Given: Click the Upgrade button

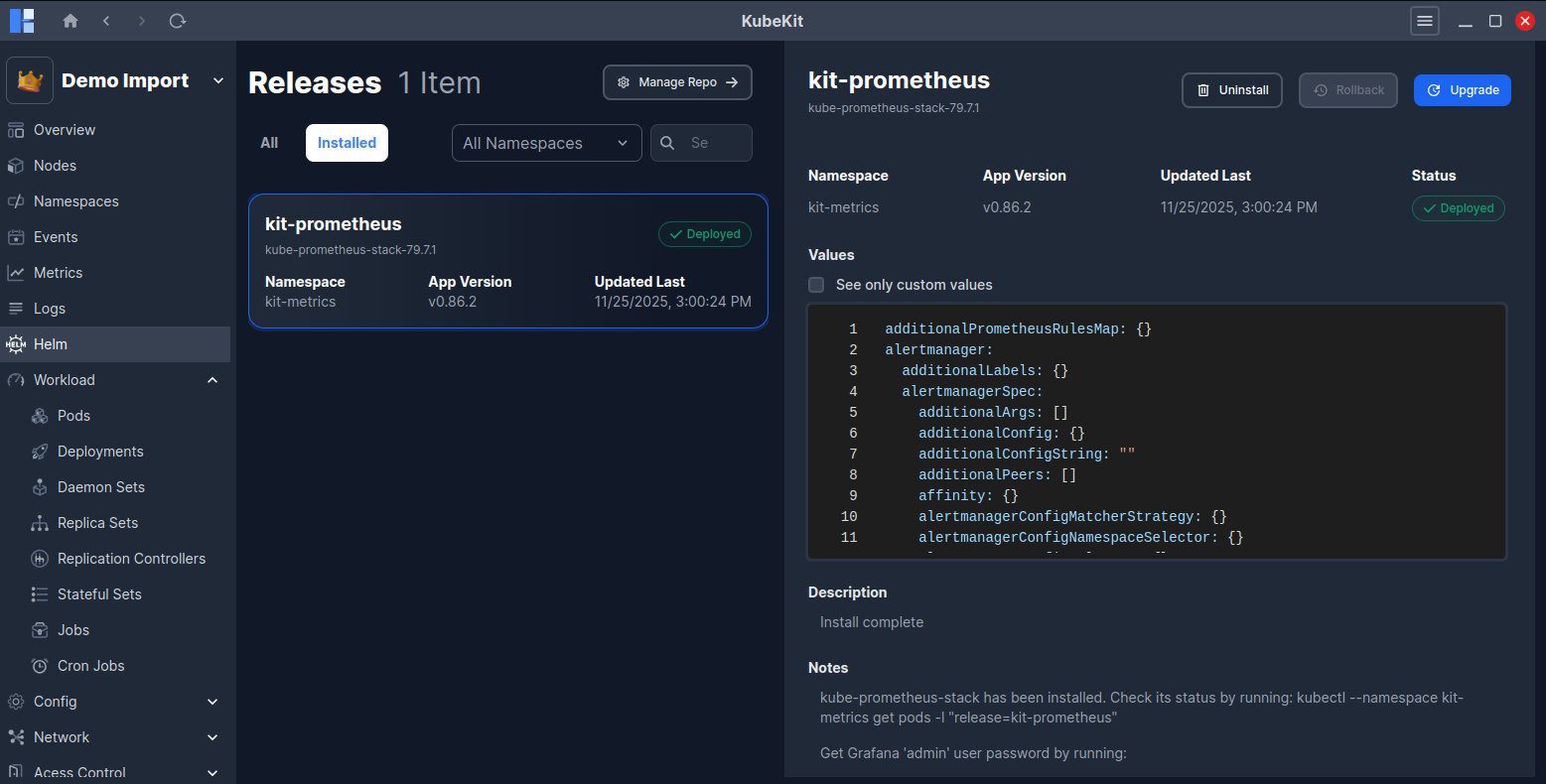Looking at the screenshot, I should pyautogui.click(x=1462, y=90).
